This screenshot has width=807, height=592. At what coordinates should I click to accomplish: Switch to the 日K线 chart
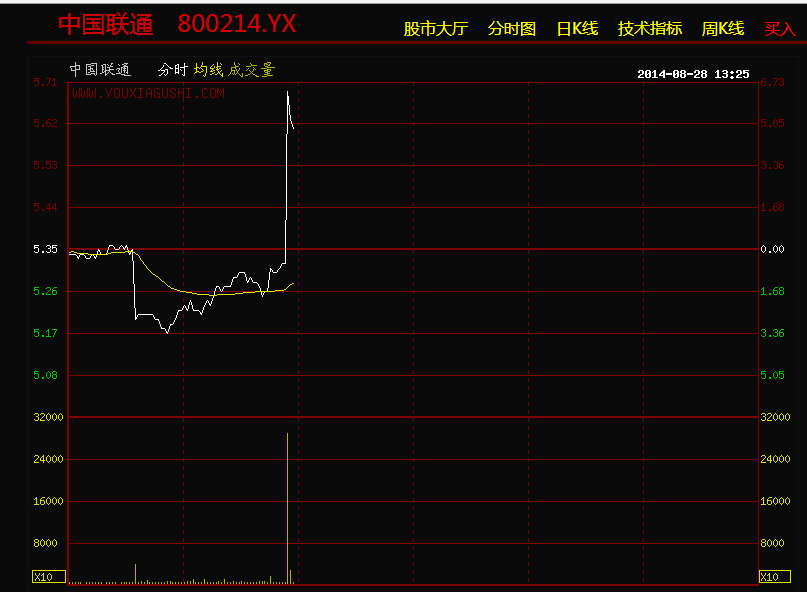[x=577, y=29]
